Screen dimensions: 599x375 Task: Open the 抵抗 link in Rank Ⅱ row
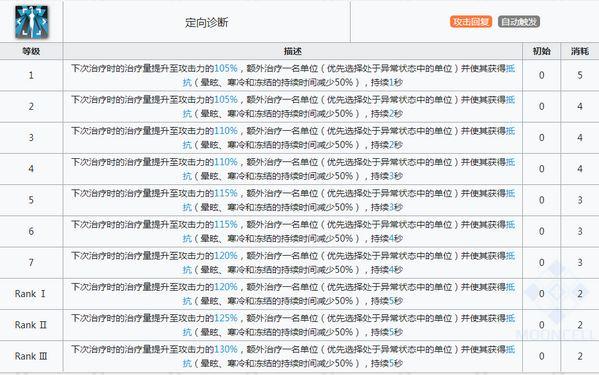510,318
